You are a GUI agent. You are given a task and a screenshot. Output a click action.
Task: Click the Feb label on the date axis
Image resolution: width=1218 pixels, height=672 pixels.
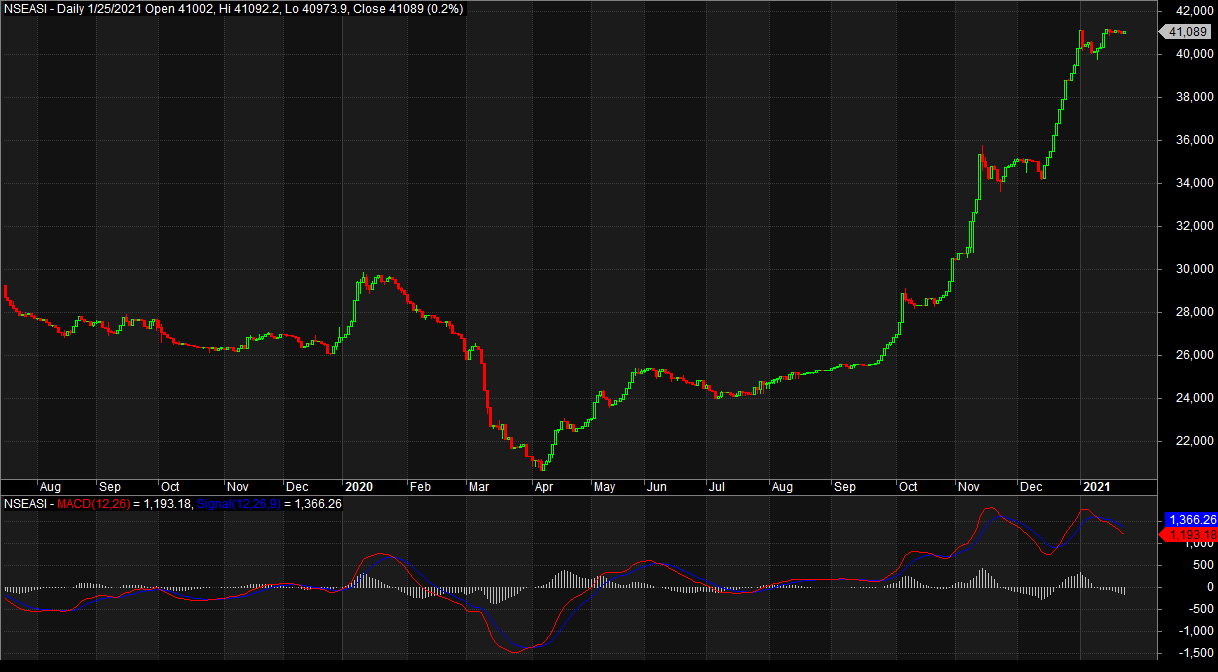pos(420,487)
